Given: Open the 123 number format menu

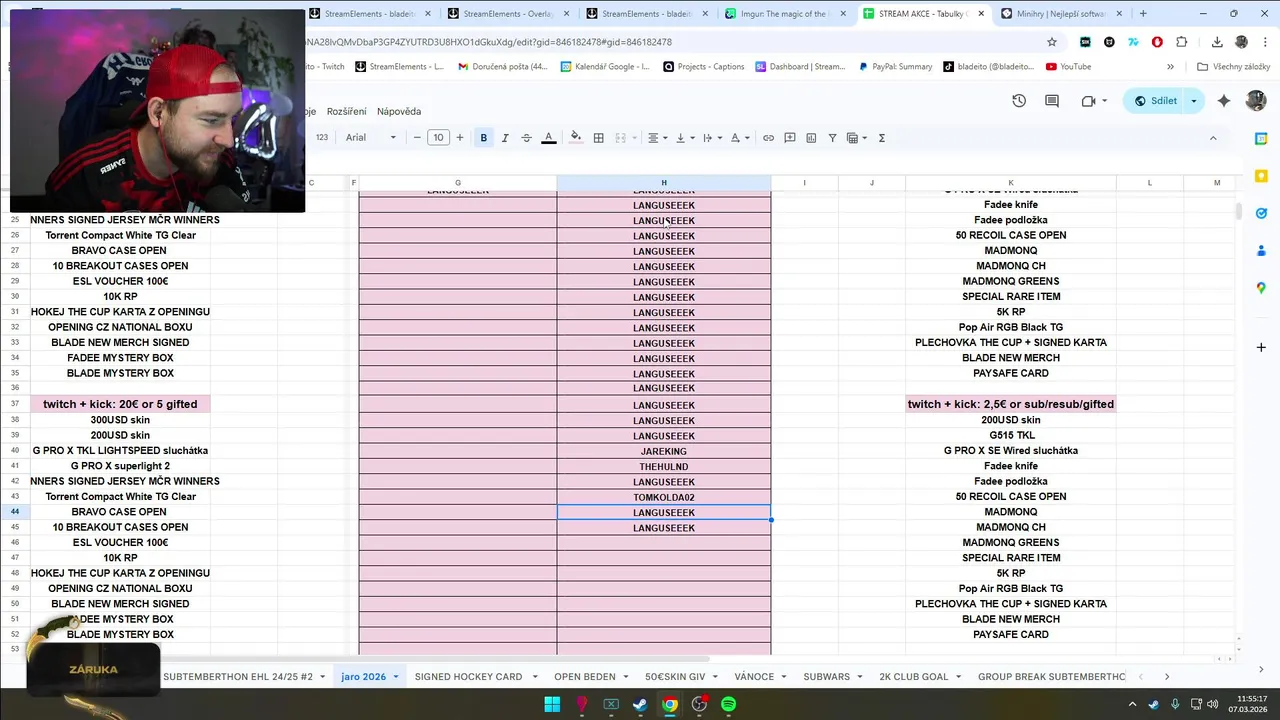Looking at the screenshot, I should 322,138.
